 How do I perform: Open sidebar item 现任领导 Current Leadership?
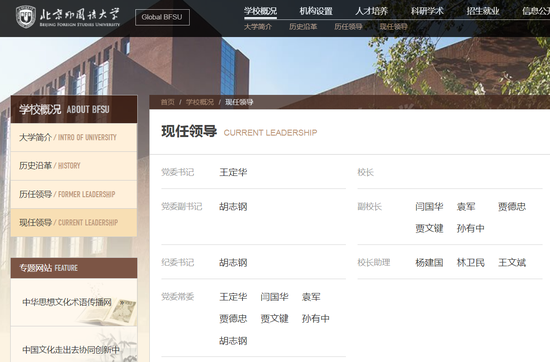[x=74, y=222]
